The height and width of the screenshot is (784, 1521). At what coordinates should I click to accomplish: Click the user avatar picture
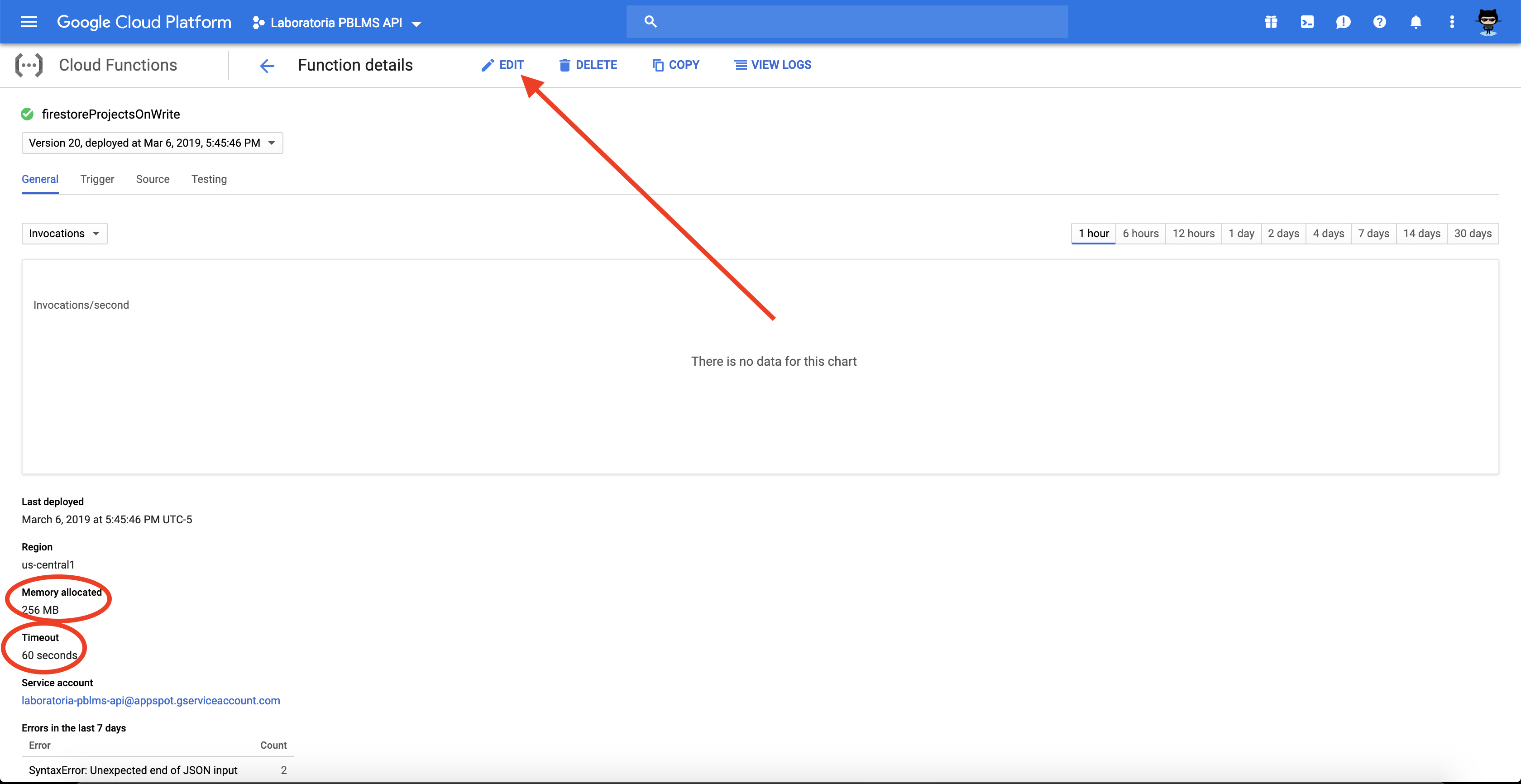[1488, 22]
